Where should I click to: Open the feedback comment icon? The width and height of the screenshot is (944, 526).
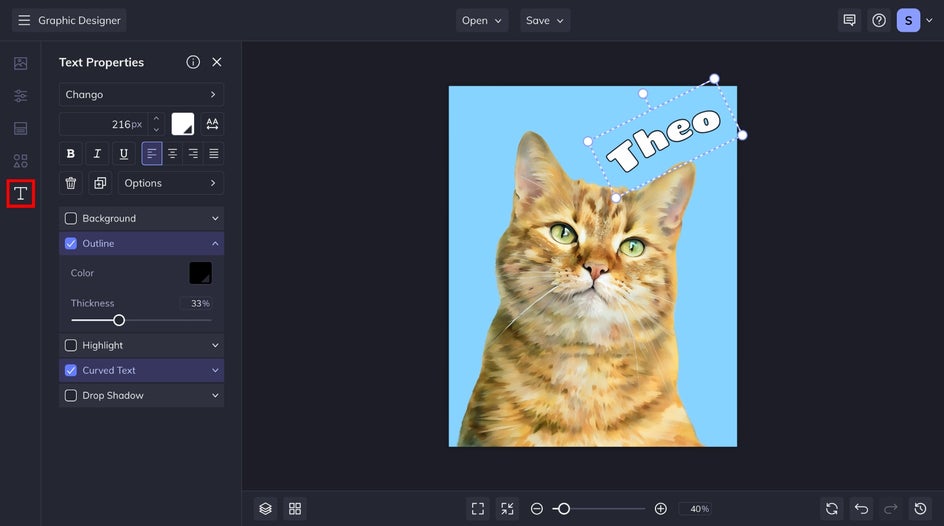849,20
